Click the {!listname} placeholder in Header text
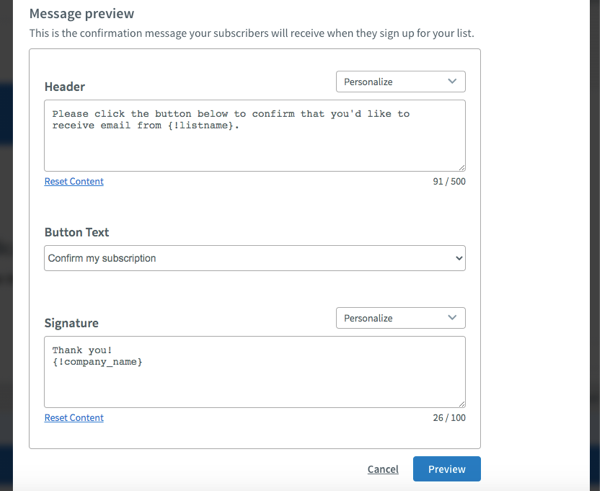600x491 pixels. (200, 126)
